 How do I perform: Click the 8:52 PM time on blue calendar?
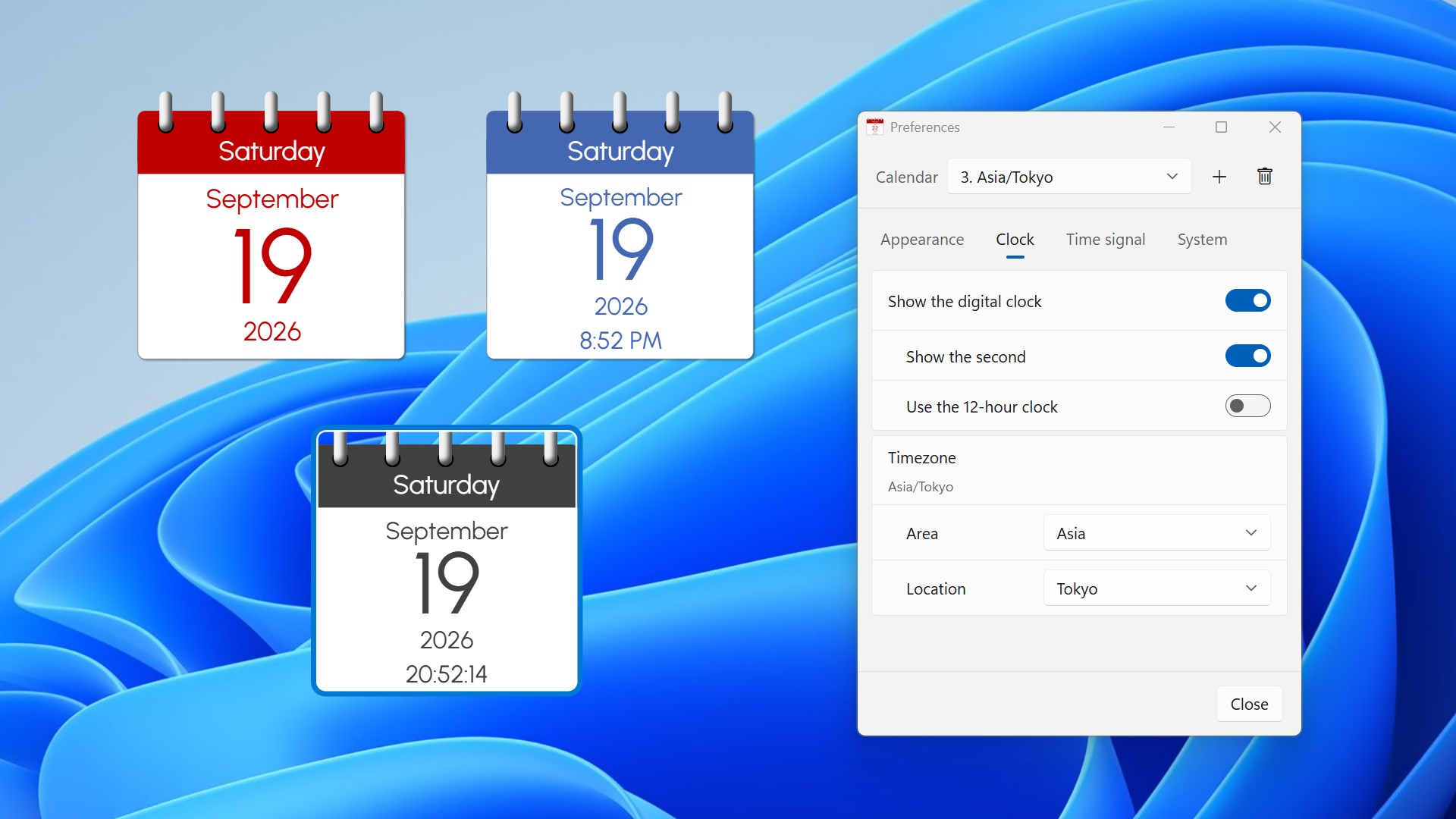point(620,340)
